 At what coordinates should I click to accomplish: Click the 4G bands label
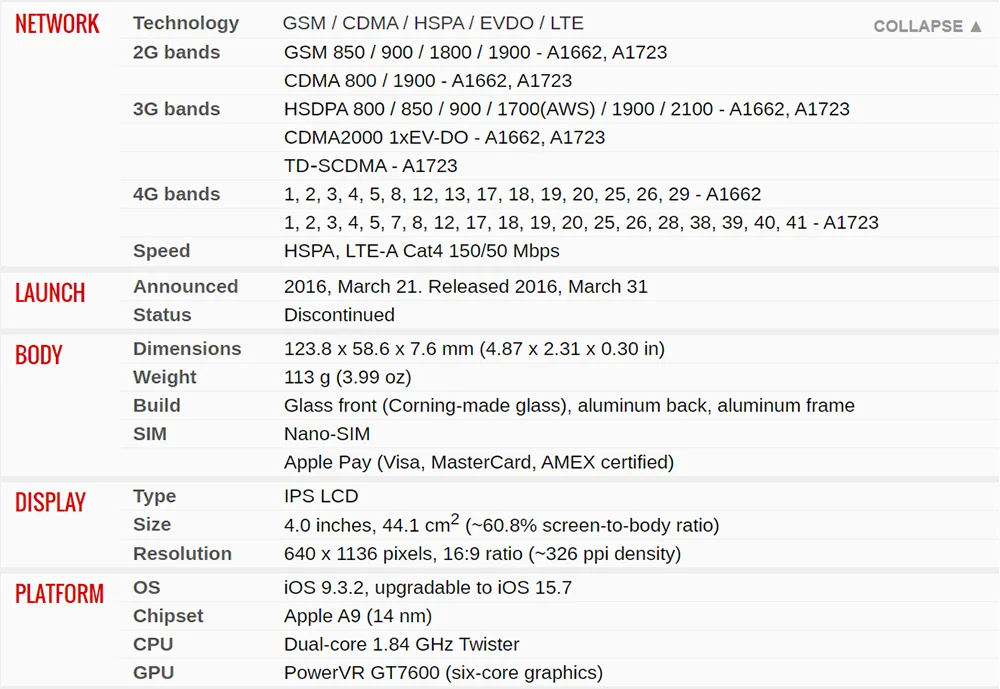pyautogui.click(x=176, y=194)
